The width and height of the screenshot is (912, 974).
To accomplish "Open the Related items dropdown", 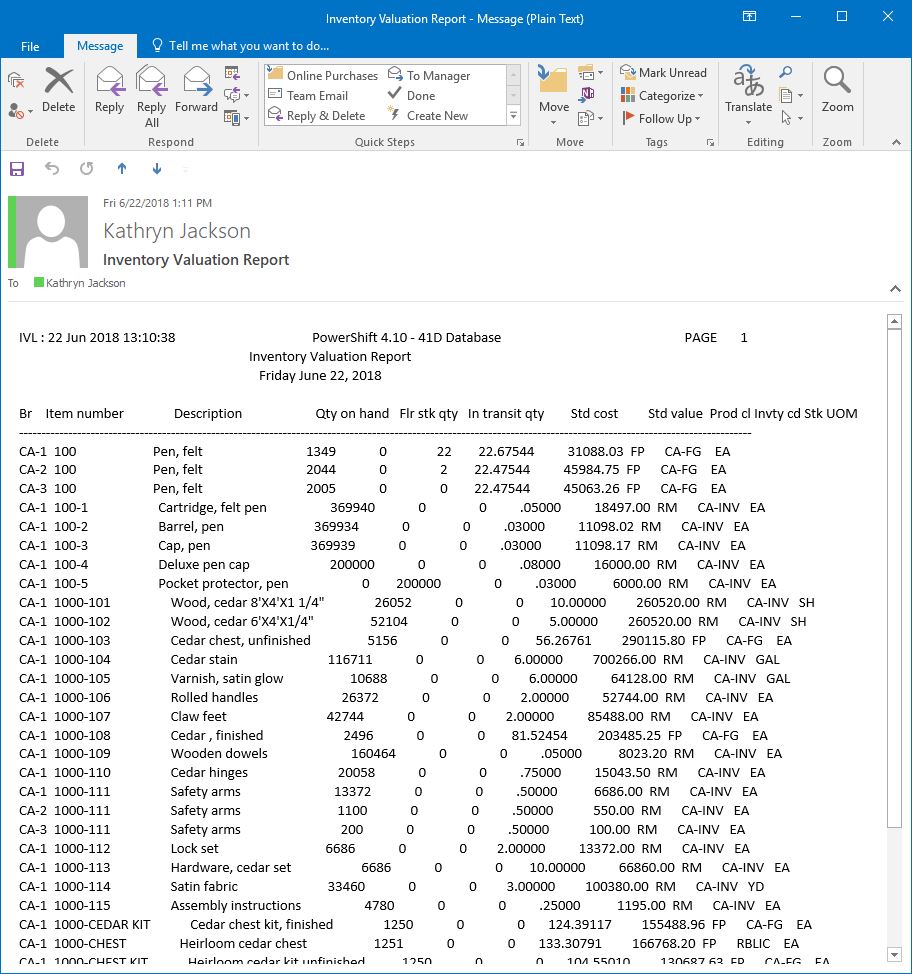I will (x=791, y=95).
